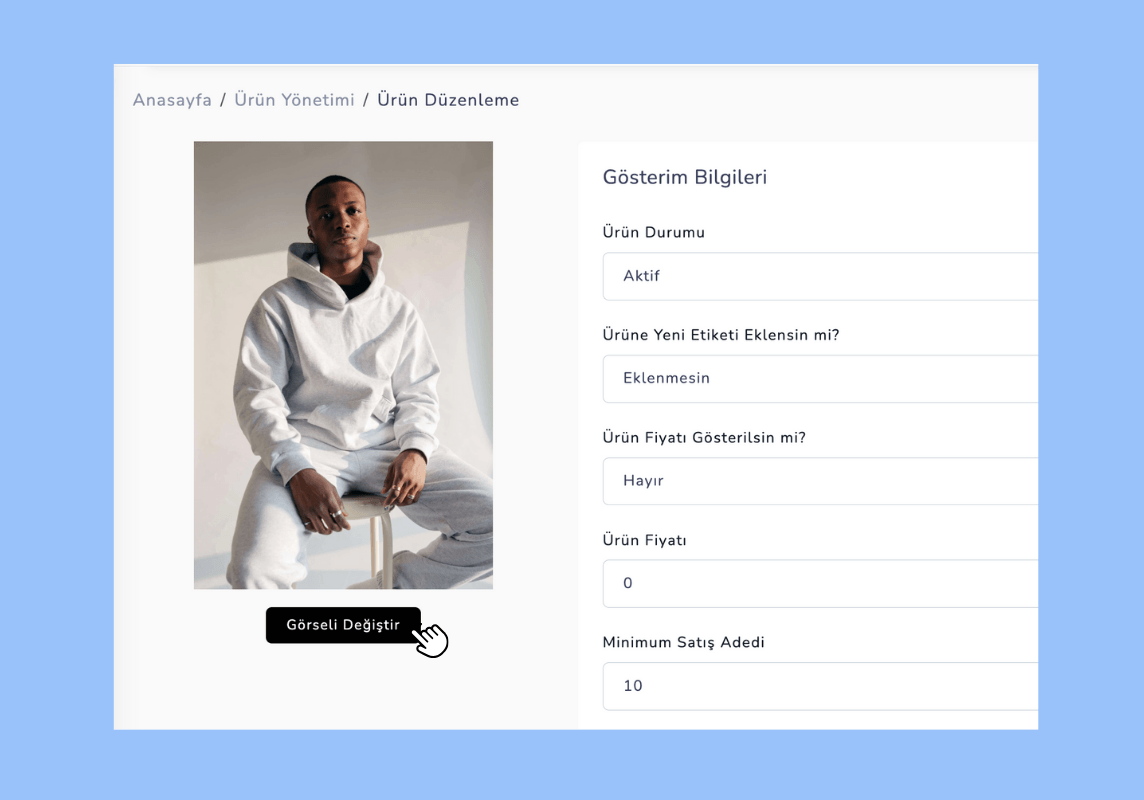
Task: Go to Anasayfa breadcrumb link
Action: pos(172,100)
